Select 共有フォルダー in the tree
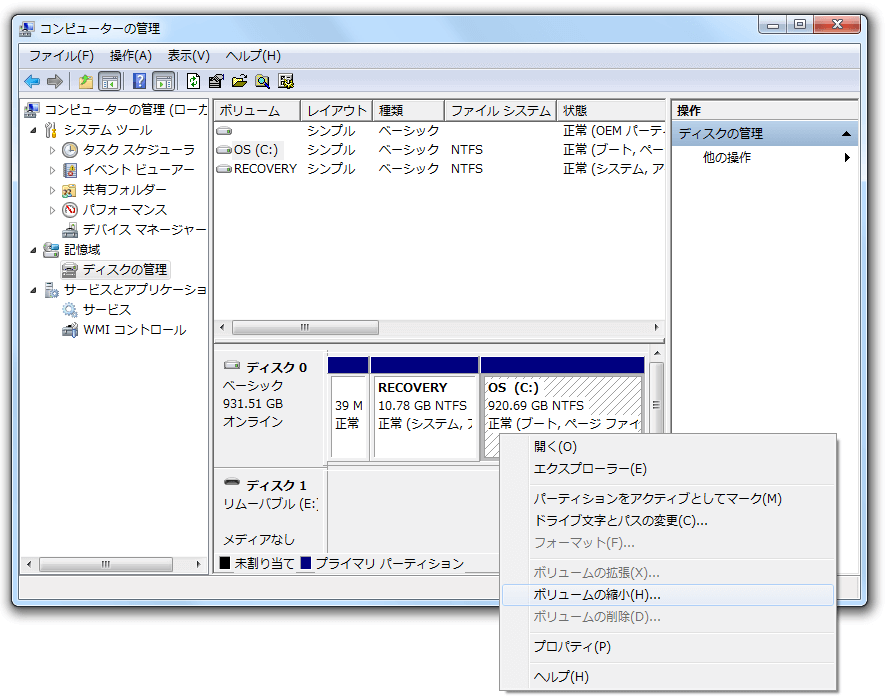 pos(124,190)
